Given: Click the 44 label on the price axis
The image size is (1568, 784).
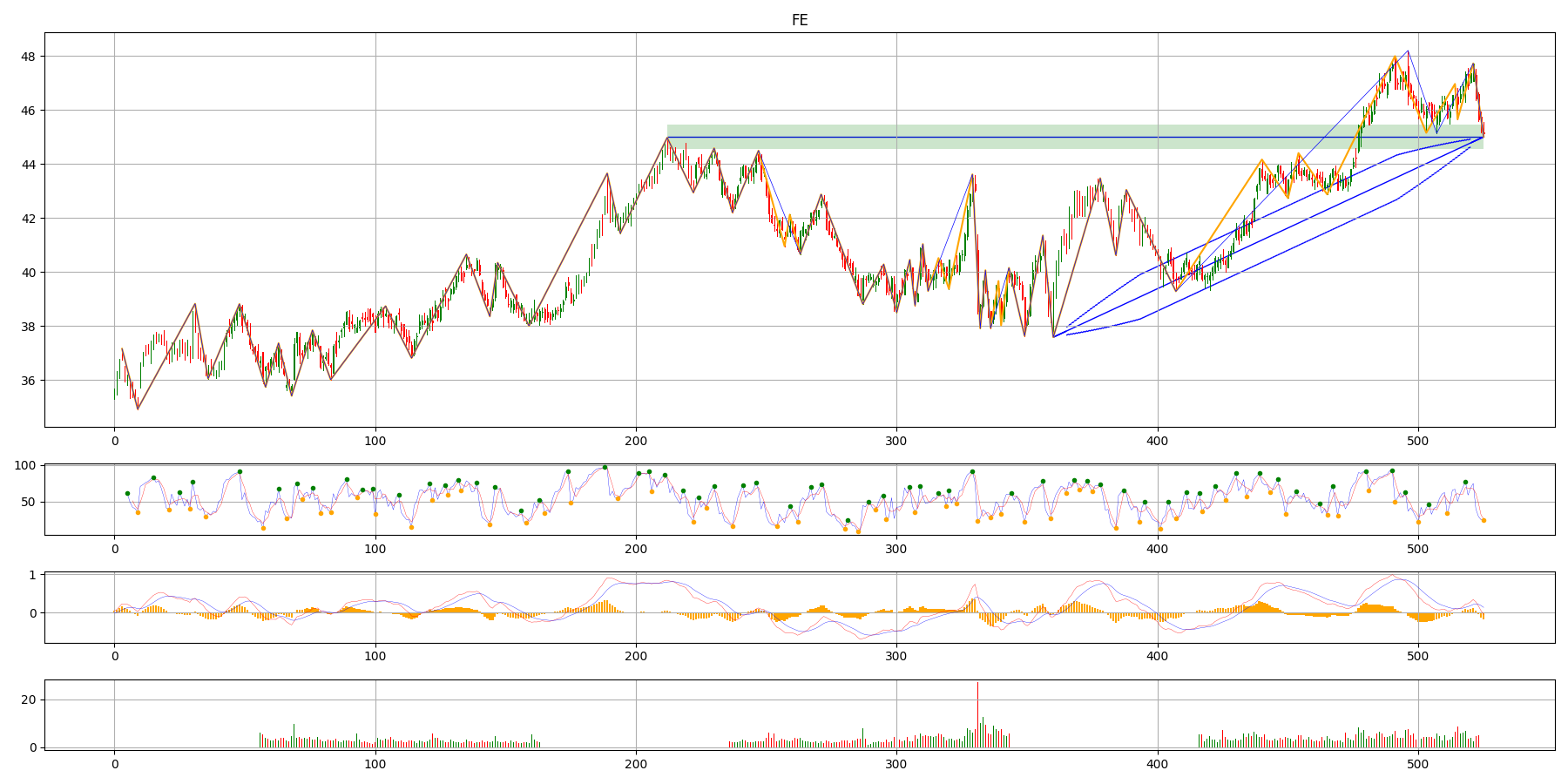Looking at the screenshot, I should point(29,165).
